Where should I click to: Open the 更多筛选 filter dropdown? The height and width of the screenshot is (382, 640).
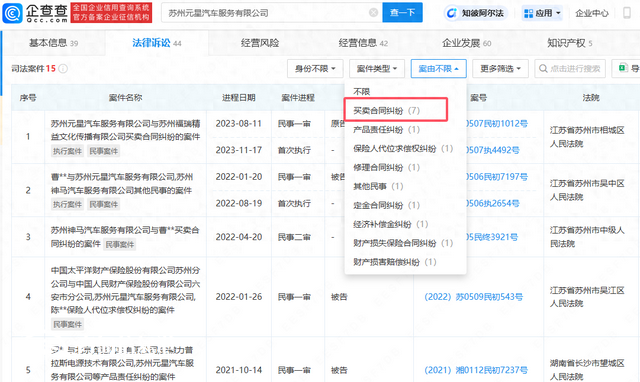click(x=500, y=69)
